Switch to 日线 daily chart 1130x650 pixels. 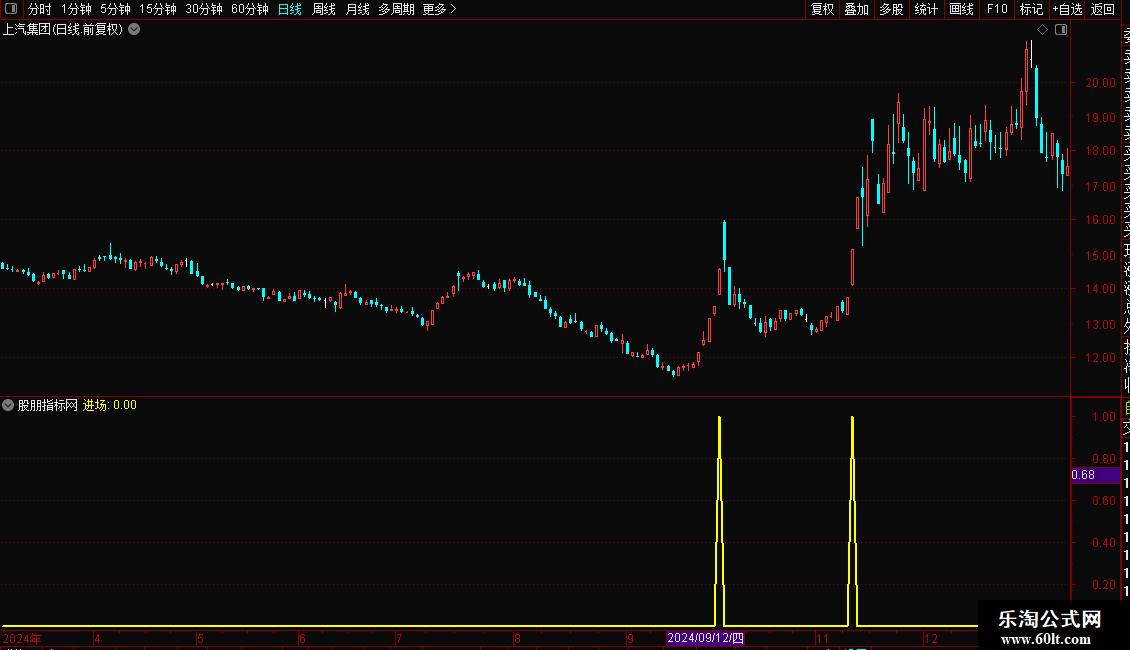(x=290, y=9)
